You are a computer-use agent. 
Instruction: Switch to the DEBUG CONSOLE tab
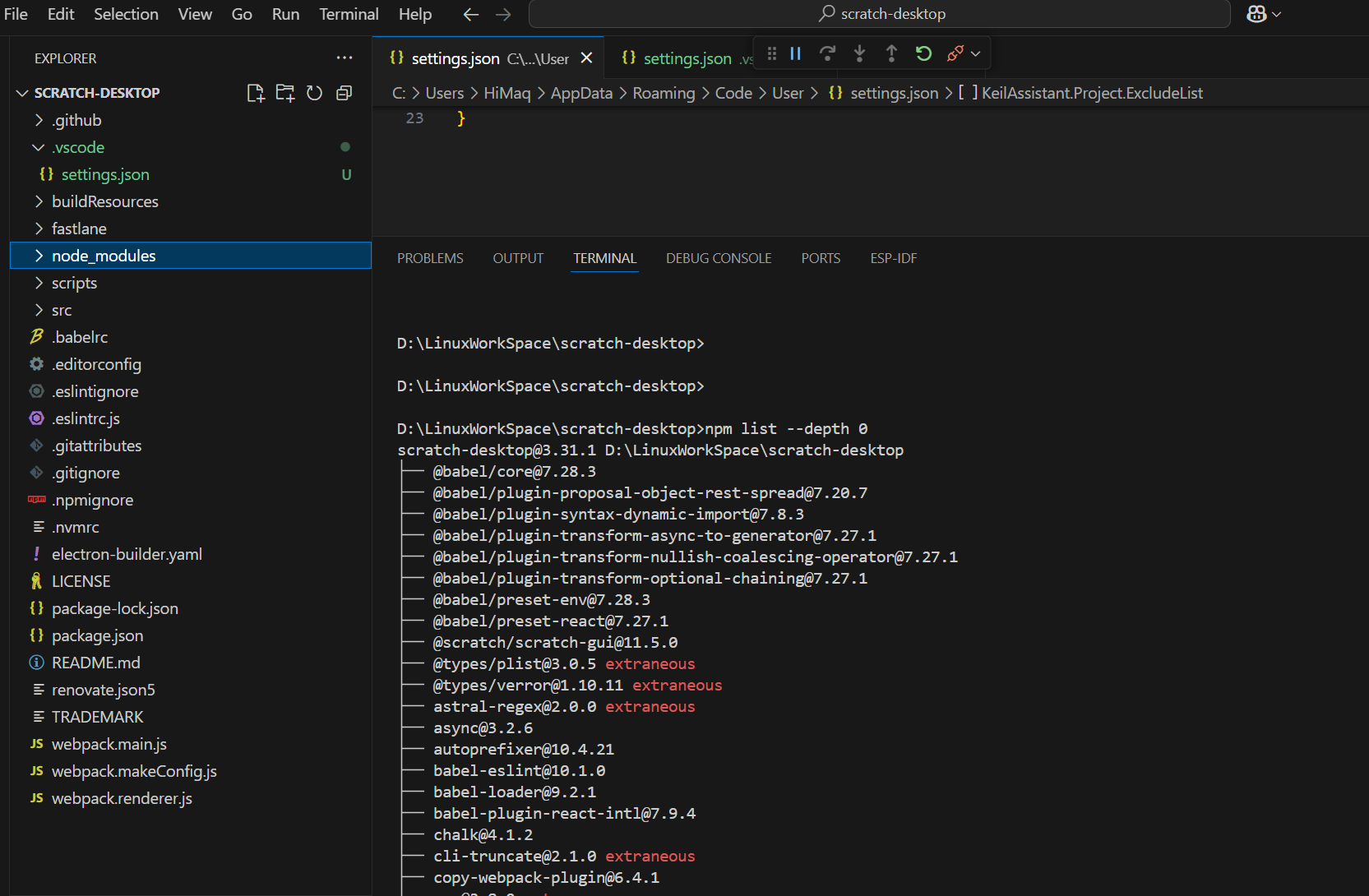click(719, 258)
